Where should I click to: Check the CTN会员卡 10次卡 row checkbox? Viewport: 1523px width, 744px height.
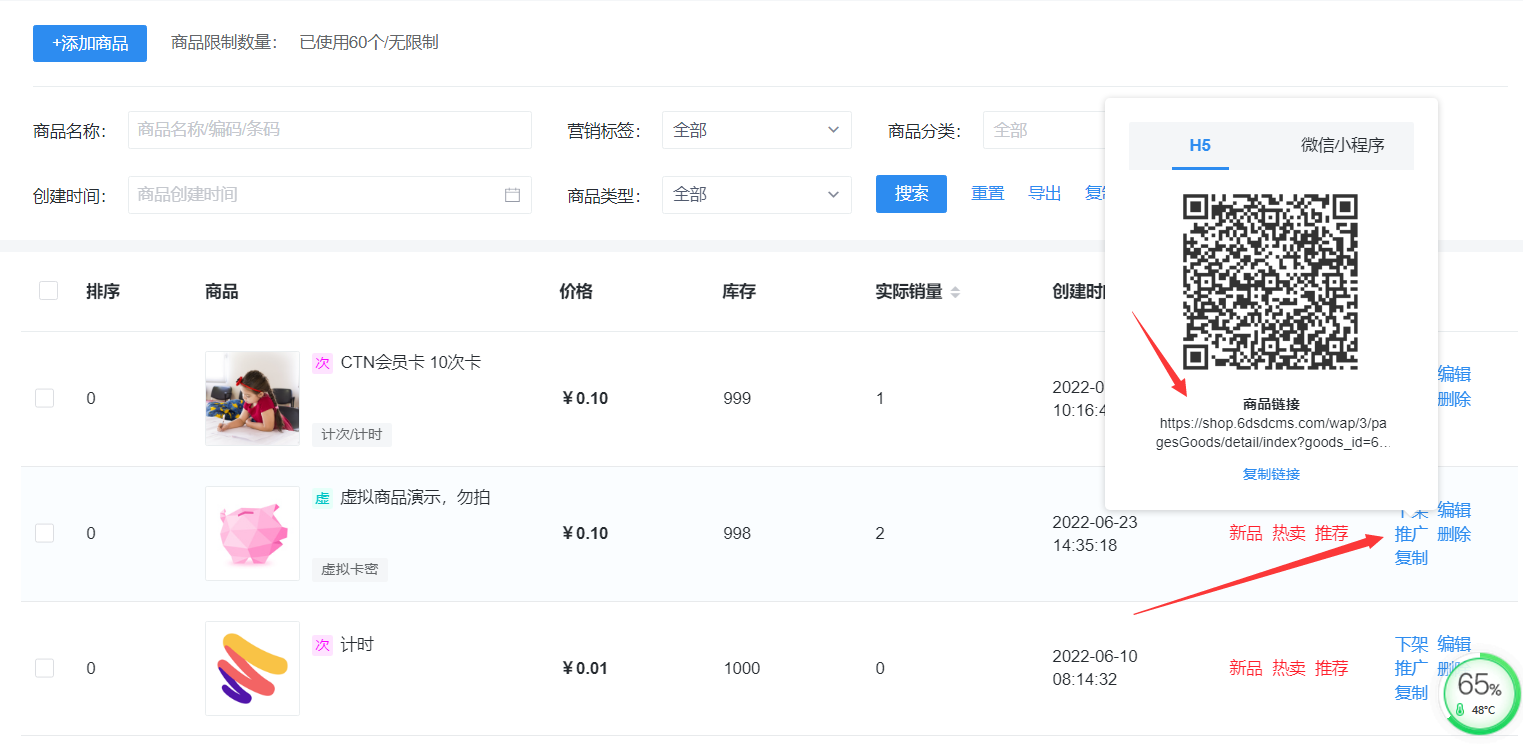(x=44, y=398)
